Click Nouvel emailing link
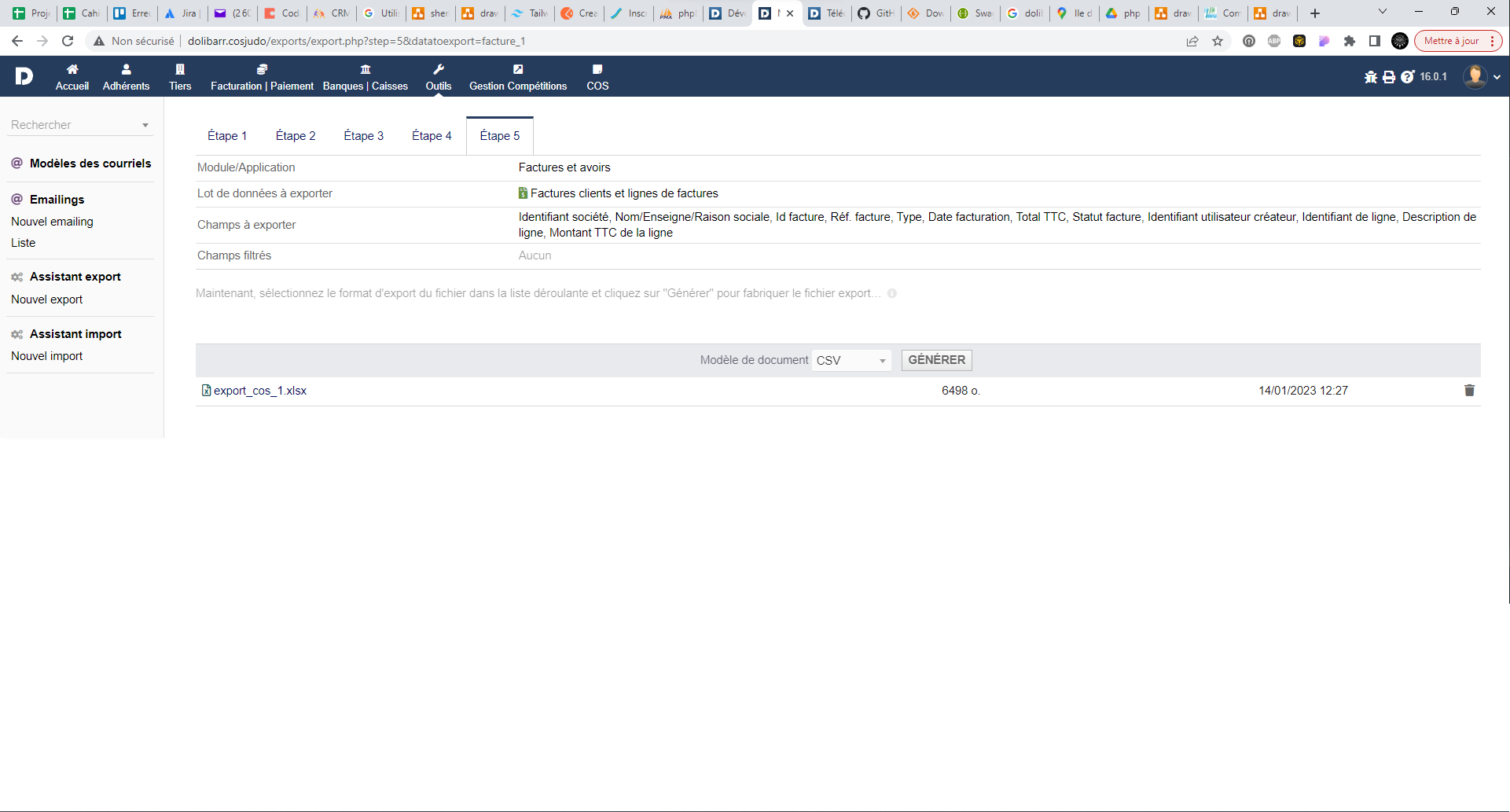Image resolution: width=1510 pixels, height=812 pixels. (52, 222)
